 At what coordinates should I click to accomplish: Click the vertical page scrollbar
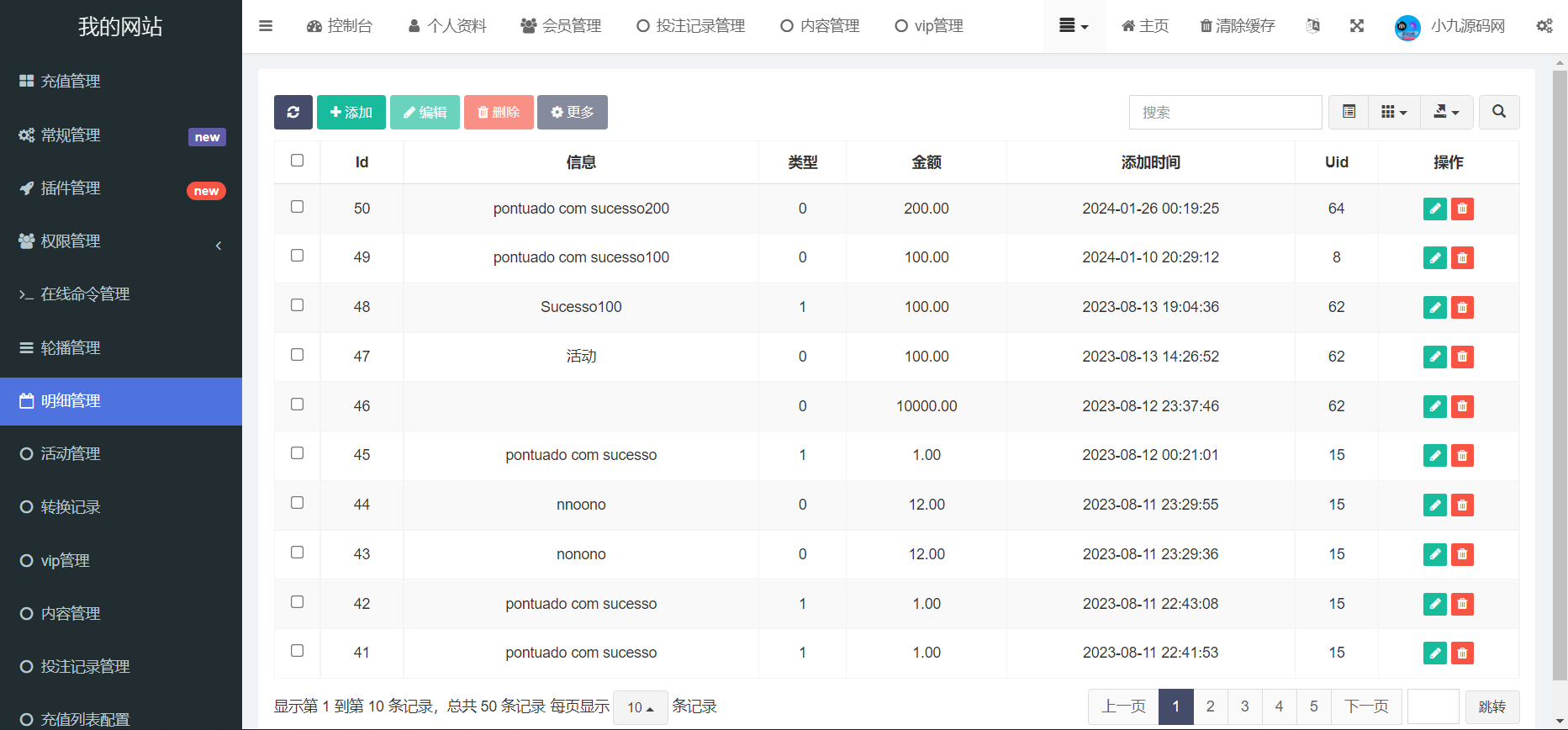(1560, 374)
